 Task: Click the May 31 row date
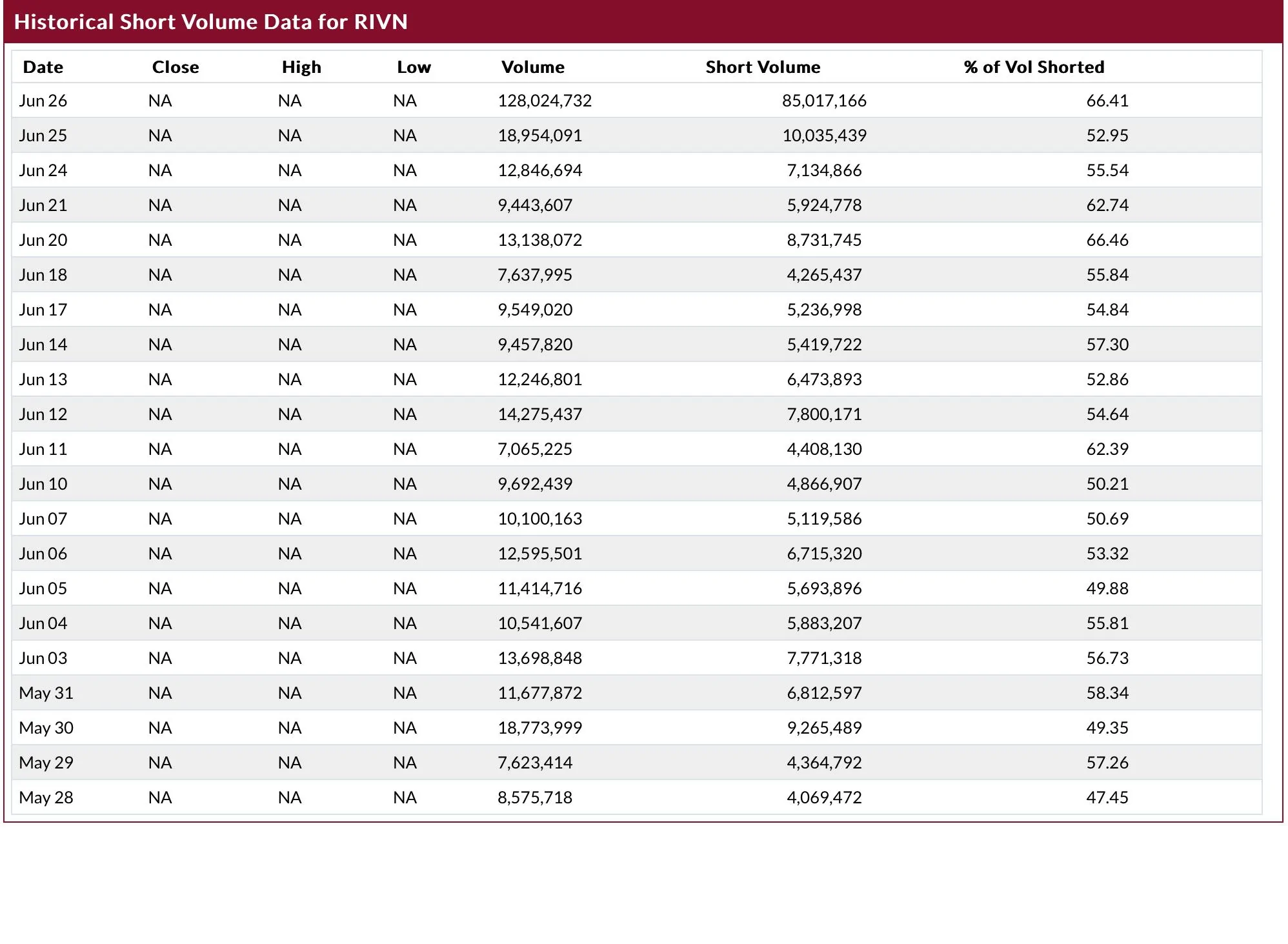(46, 693)
